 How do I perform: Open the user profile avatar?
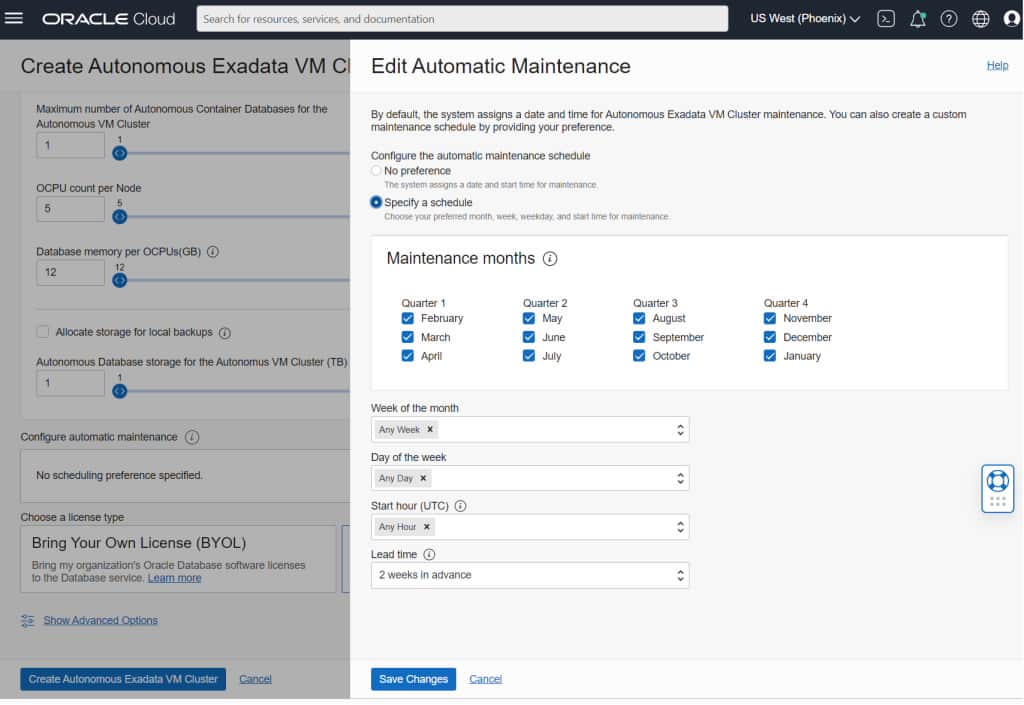pos(1011,18)
